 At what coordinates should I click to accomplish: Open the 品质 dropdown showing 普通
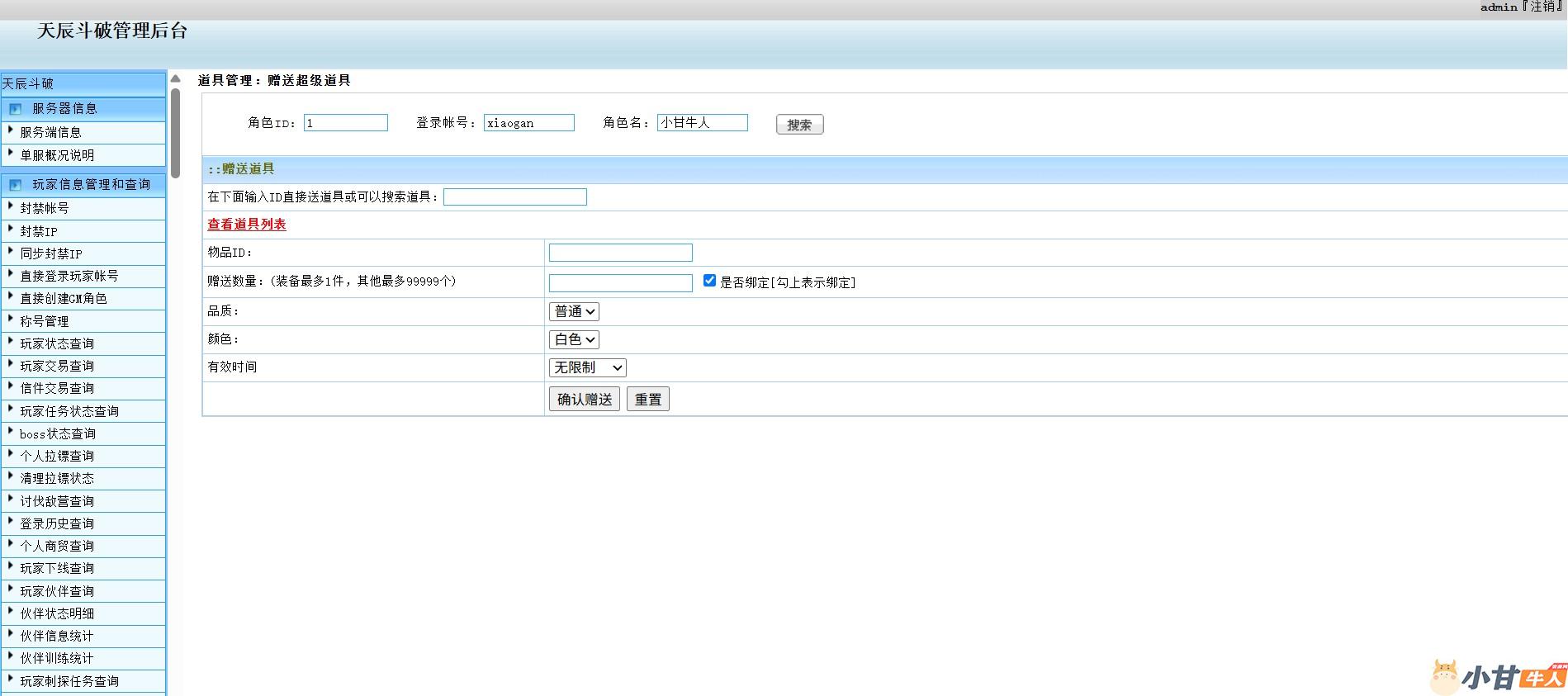574,311
